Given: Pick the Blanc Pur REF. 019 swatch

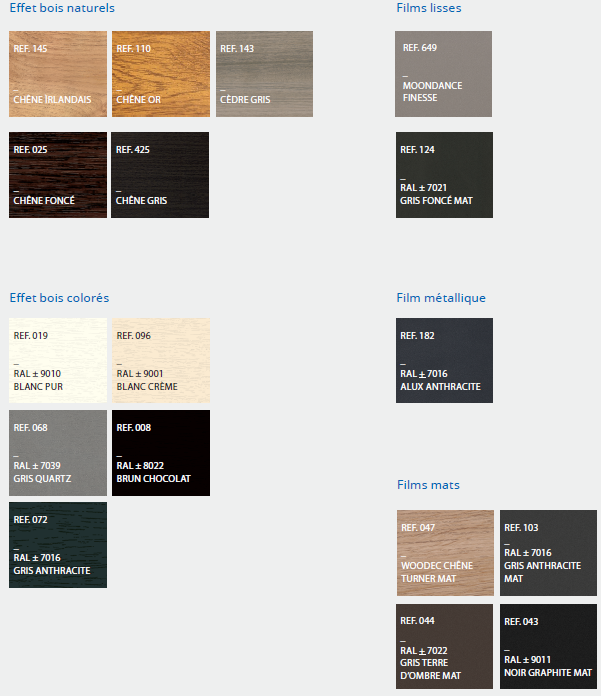Looking at the screenshot, I should click(x=57, y=361).
